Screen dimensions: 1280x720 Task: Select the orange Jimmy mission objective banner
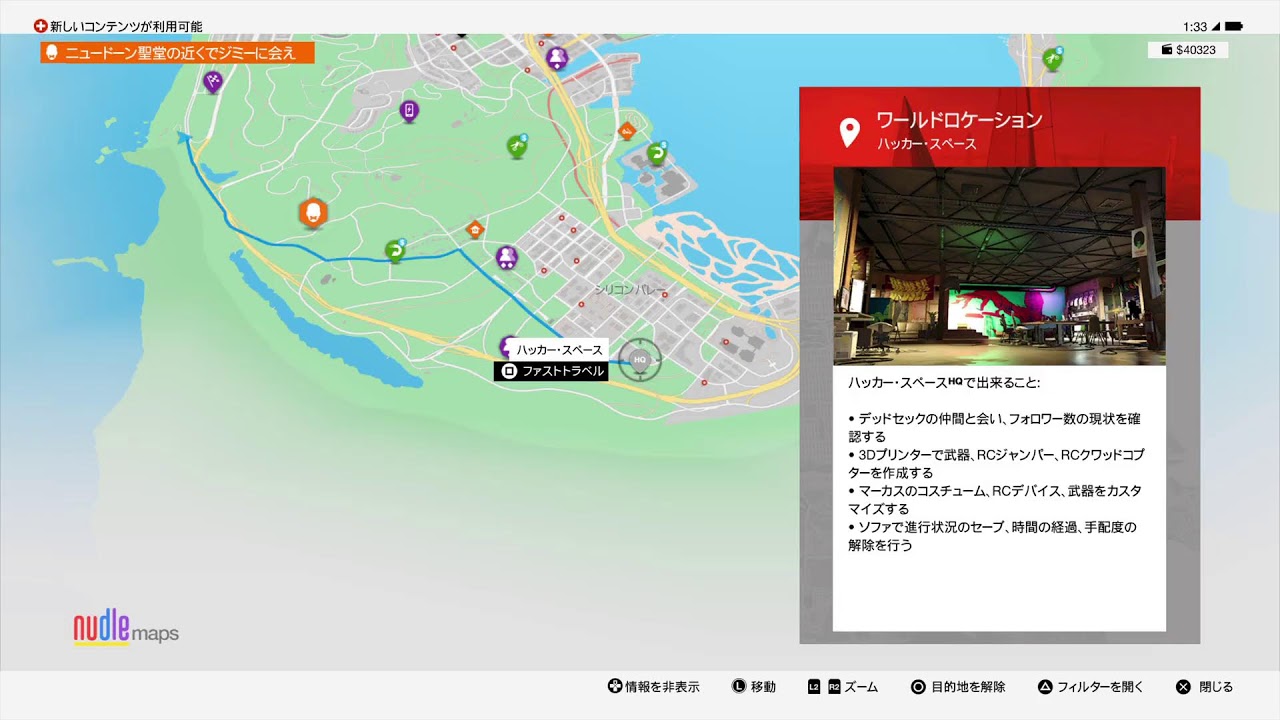coord(178,53)
